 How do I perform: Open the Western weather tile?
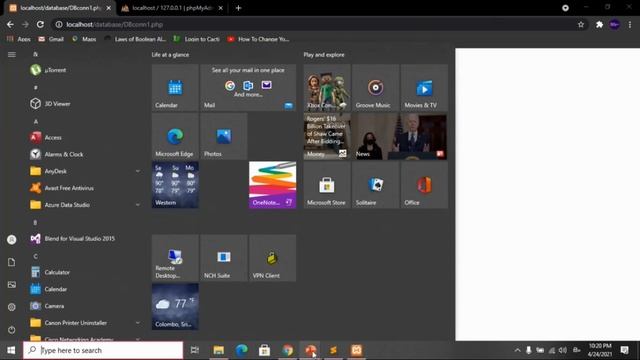(x=175, y=185)
